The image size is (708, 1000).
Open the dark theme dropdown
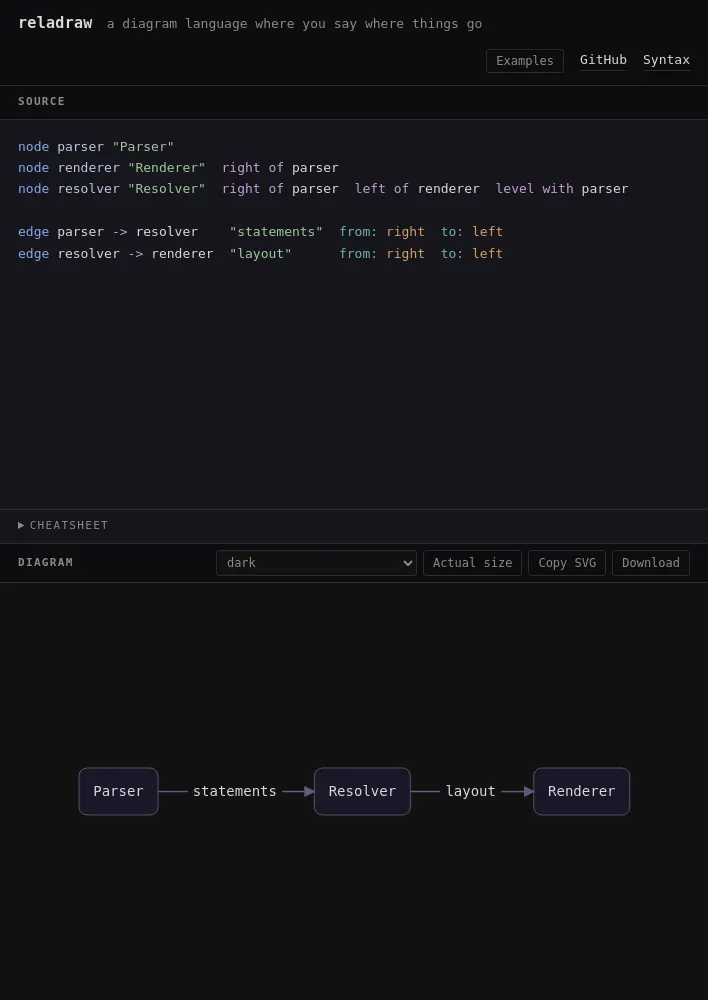pyautogui.click(x=316, y=562)
